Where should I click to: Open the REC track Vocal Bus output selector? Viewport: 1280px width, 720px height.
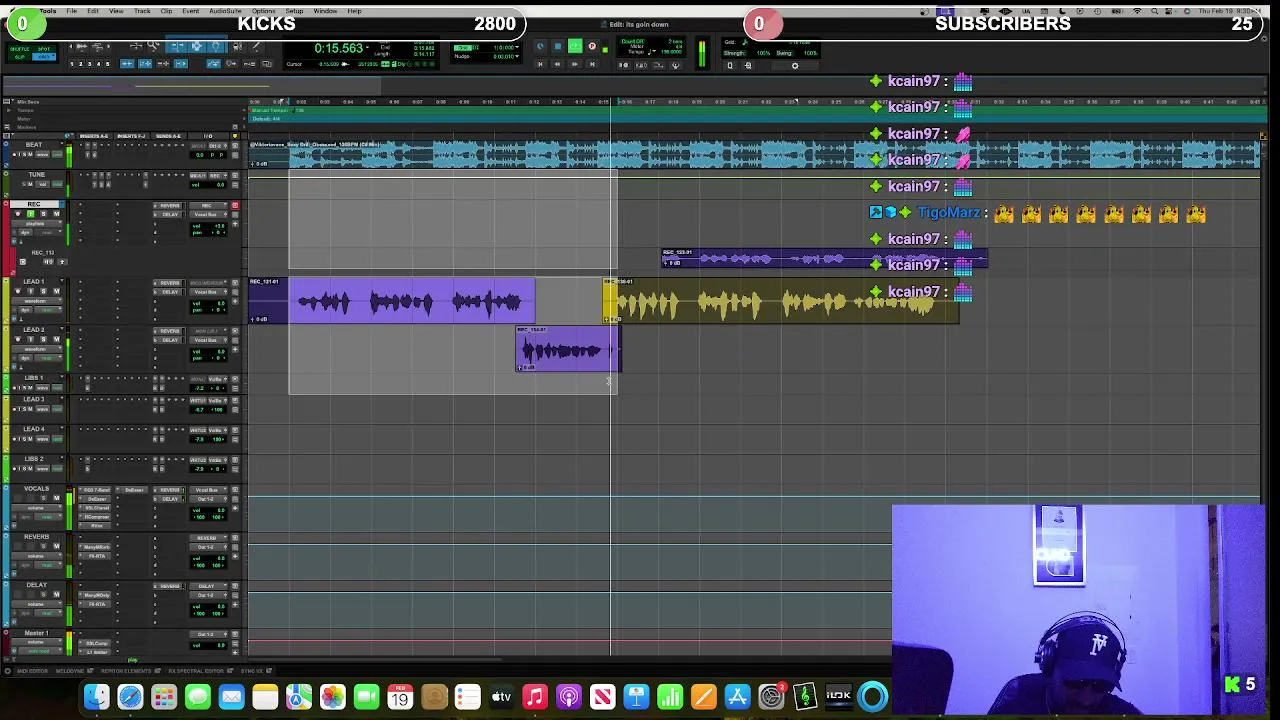point(208,214)
